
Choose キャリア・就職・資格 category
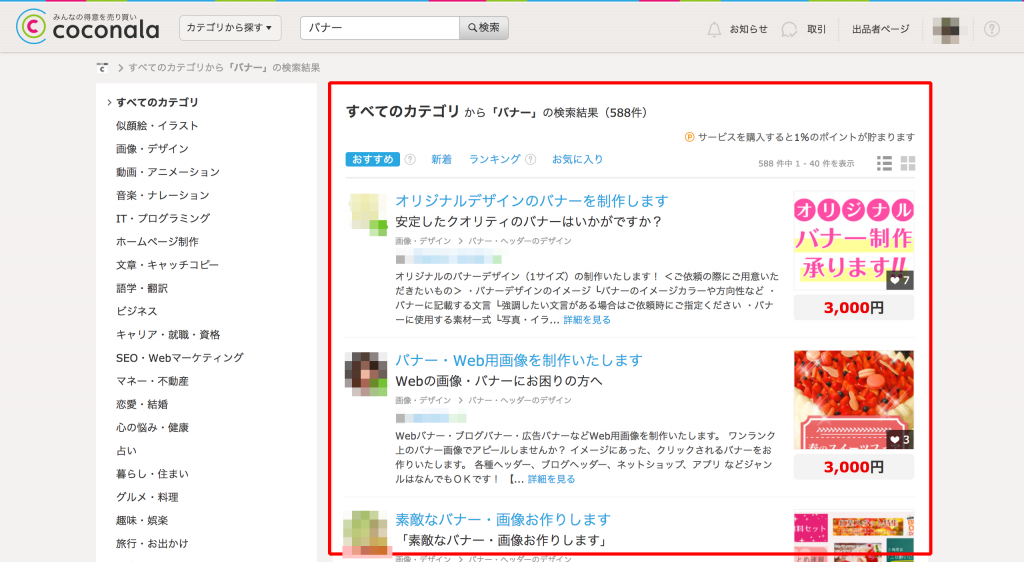168,335
